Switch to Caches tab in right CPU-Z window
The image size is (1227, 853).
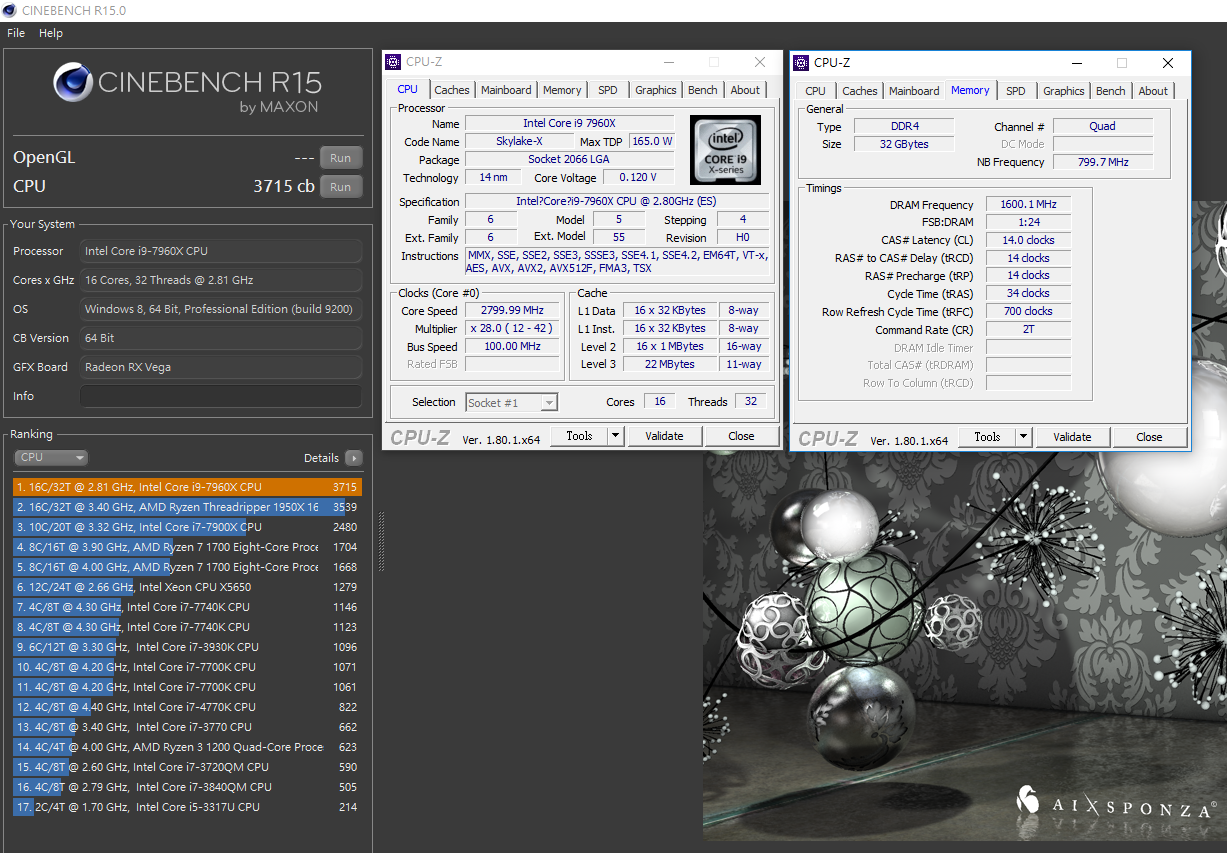(860, 91)
